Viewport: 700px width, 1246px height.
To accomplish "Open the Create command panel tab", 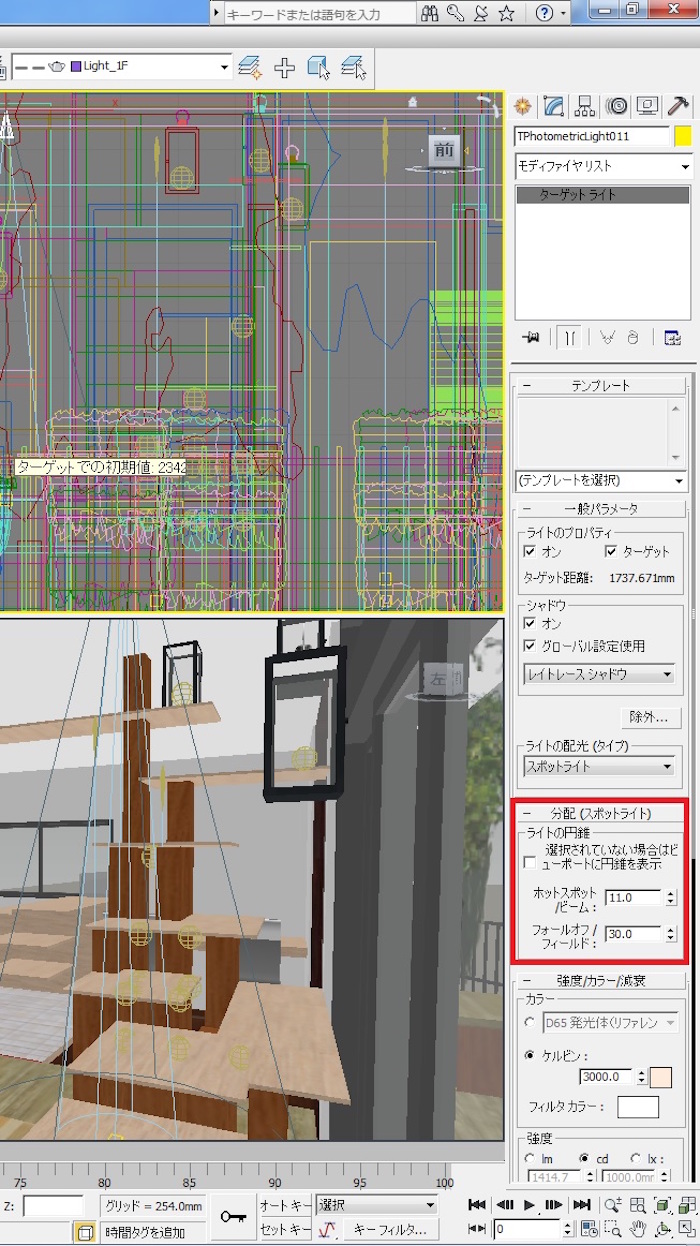I will pyautogui.click(x=521, y=106).
